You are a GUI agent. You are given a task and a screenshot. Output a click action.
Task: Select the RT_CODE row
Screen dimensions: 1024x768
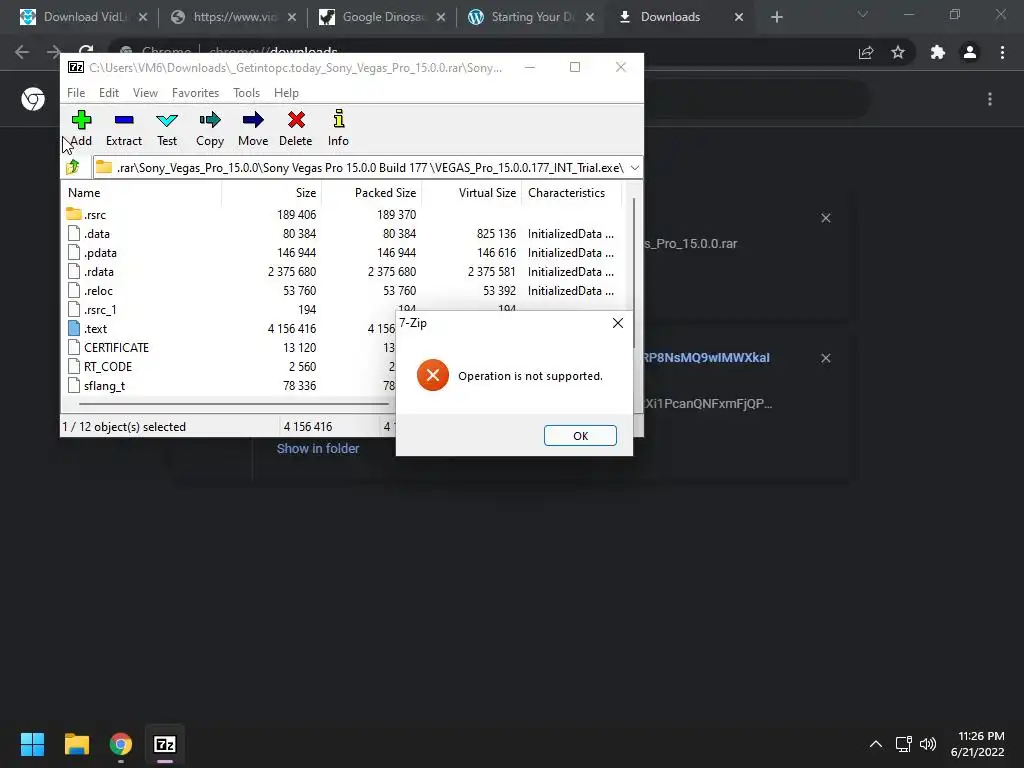coord(229,366)
